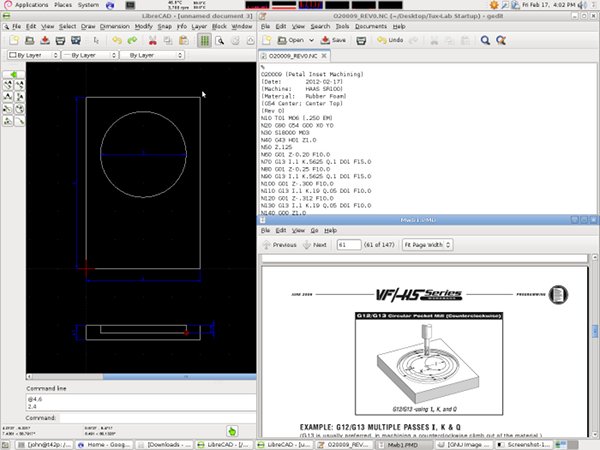Viewport: 600px width, 450px height.
Task: Open Find using gedit magnifier icon
Action: (x=485, y=40)
